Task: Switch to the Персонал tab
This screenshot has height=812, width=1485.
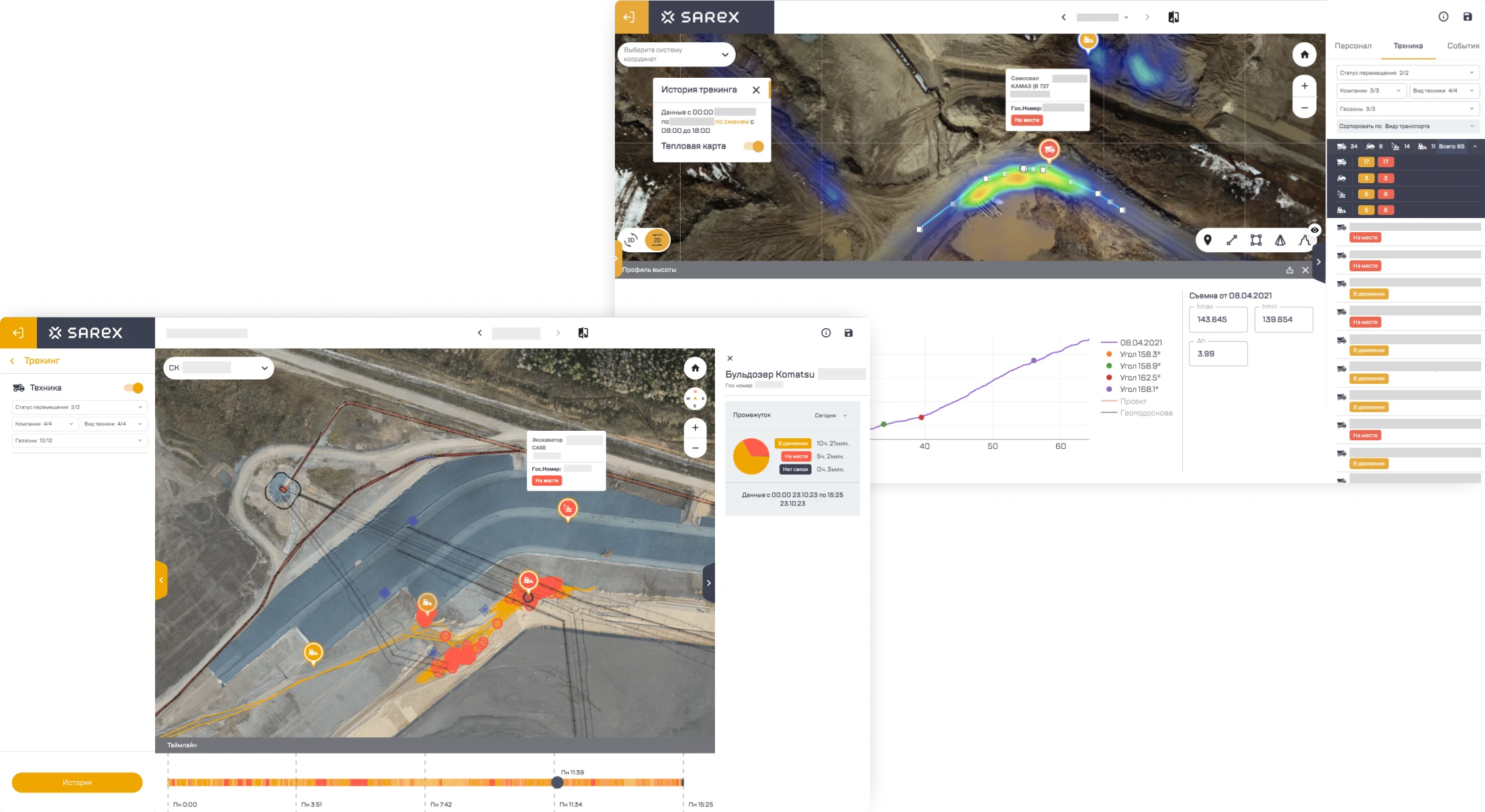Action: [x=1353, y=46]
